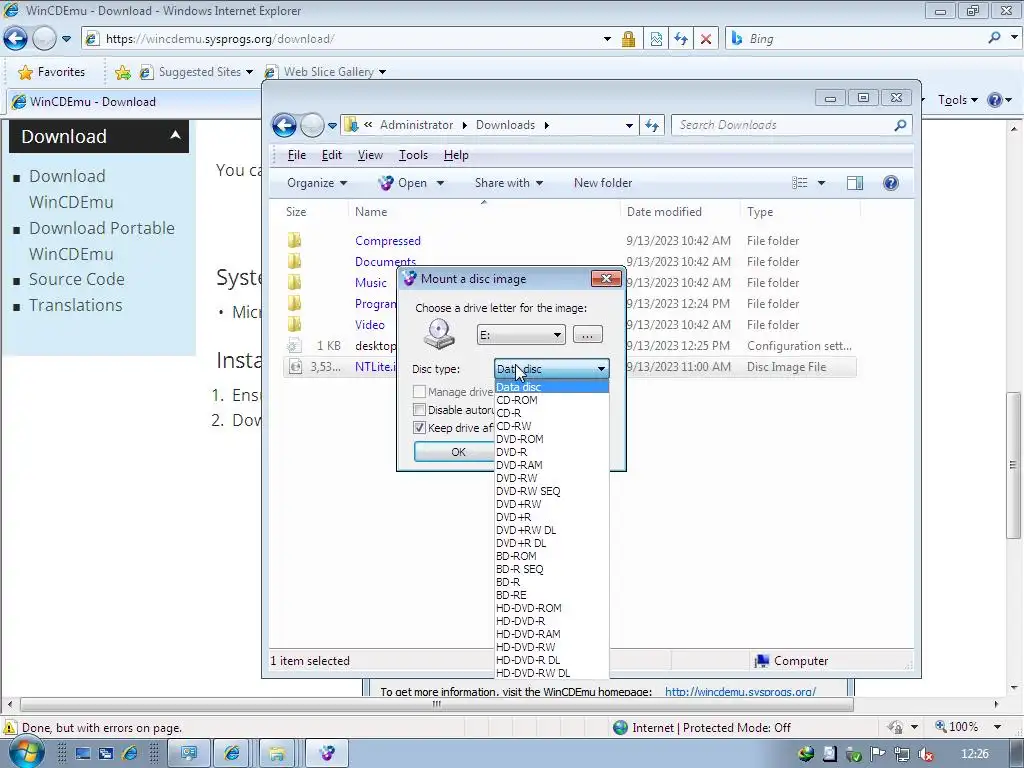The height and width of the screenshot is (768, 1024).
Task: Open Suggested Sites favorites link
Action: tap(196, 72)
